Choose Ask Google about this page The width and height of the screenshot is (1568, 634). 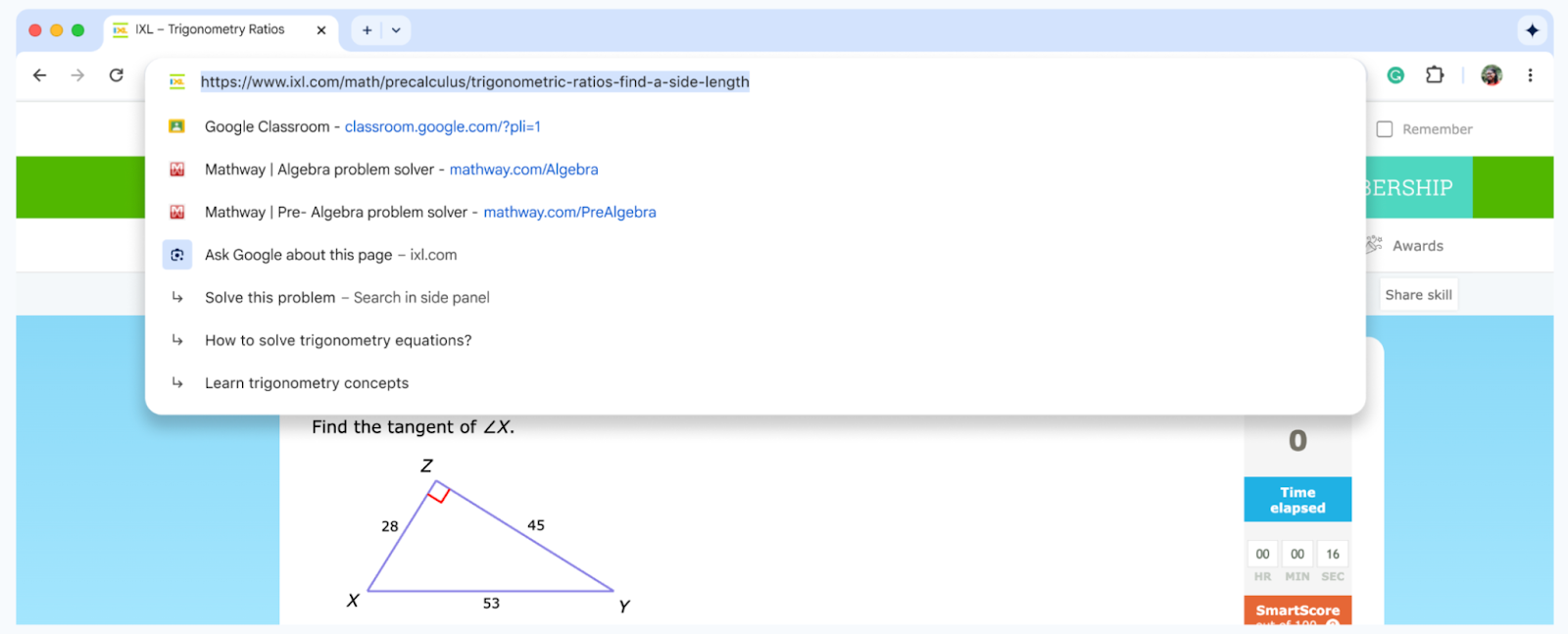pyautogui.click(x=756, y=255)
